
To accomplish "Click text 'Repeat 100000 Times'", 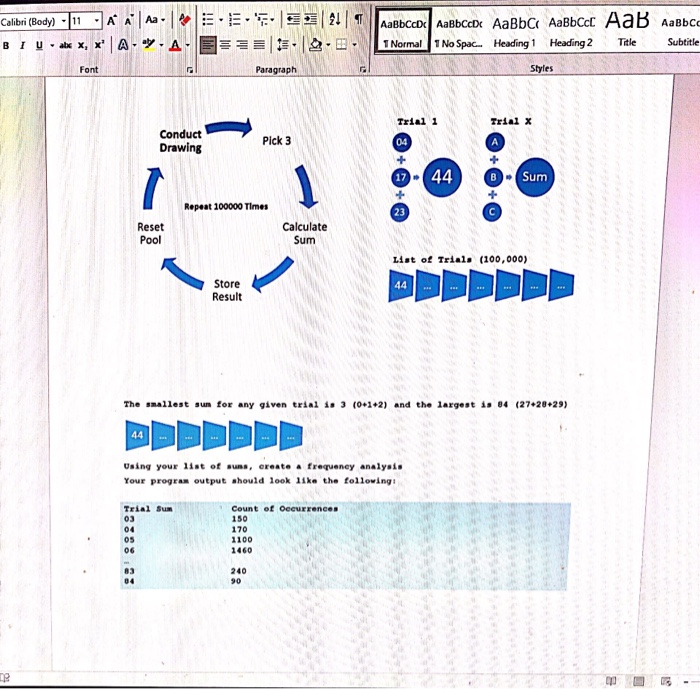I will [226, 206].
